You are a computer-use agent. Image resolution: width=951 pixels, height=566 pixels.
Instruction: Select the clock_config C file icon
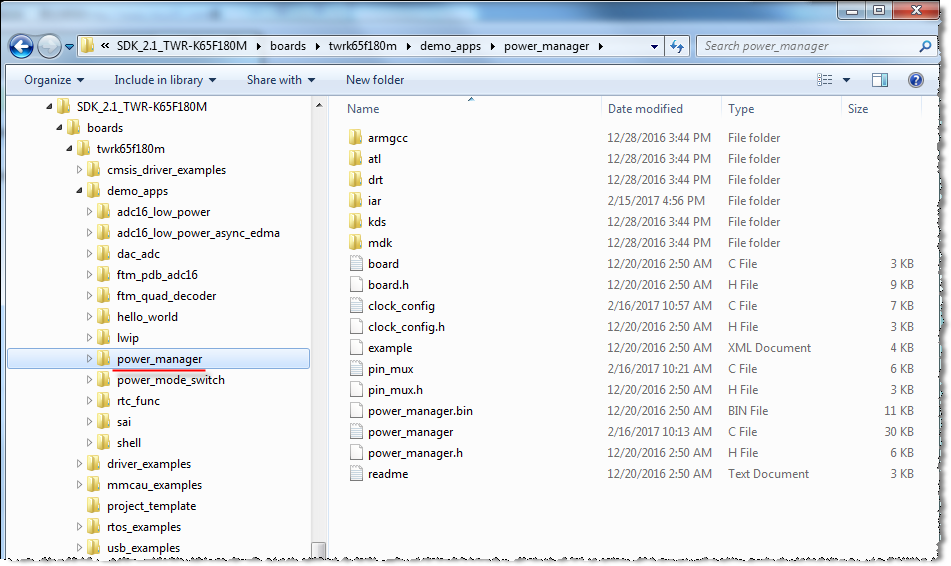point(356,306)
